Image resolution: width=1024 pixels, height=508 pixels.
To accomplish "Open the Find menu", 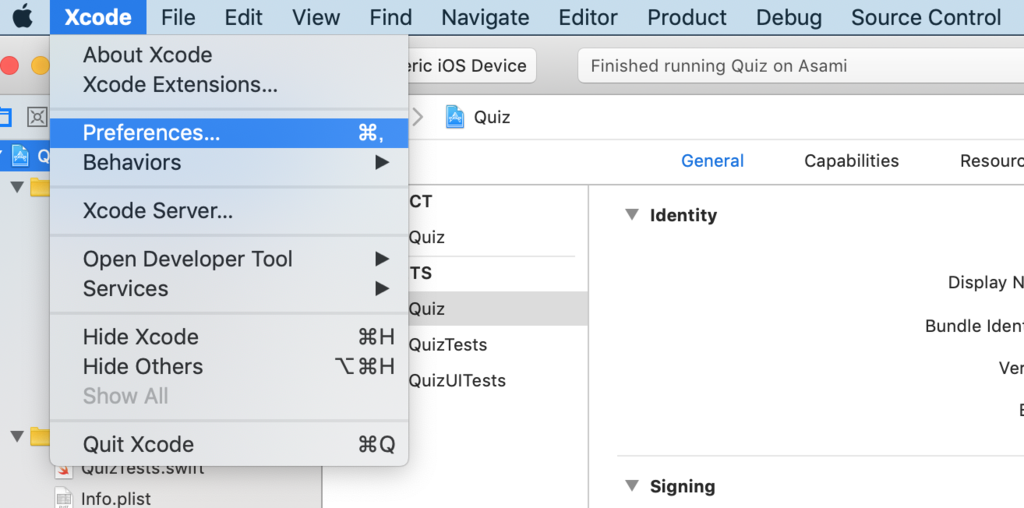I will 391,17.
